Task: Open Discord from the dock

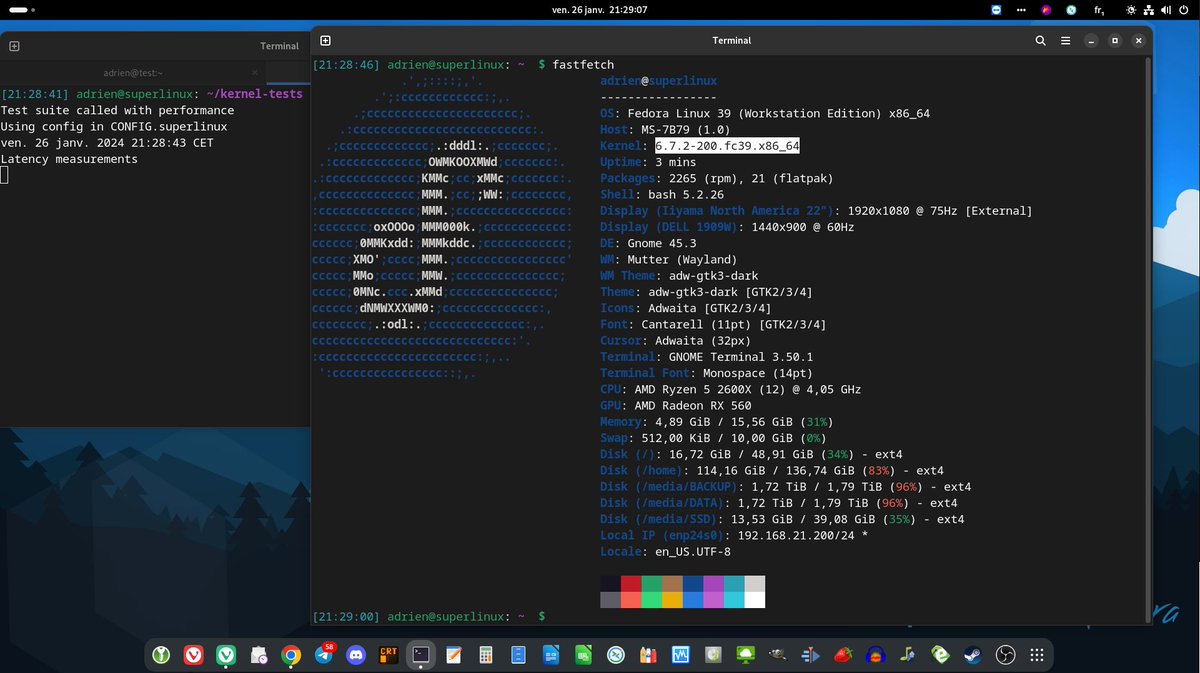Action: (355, 655)
